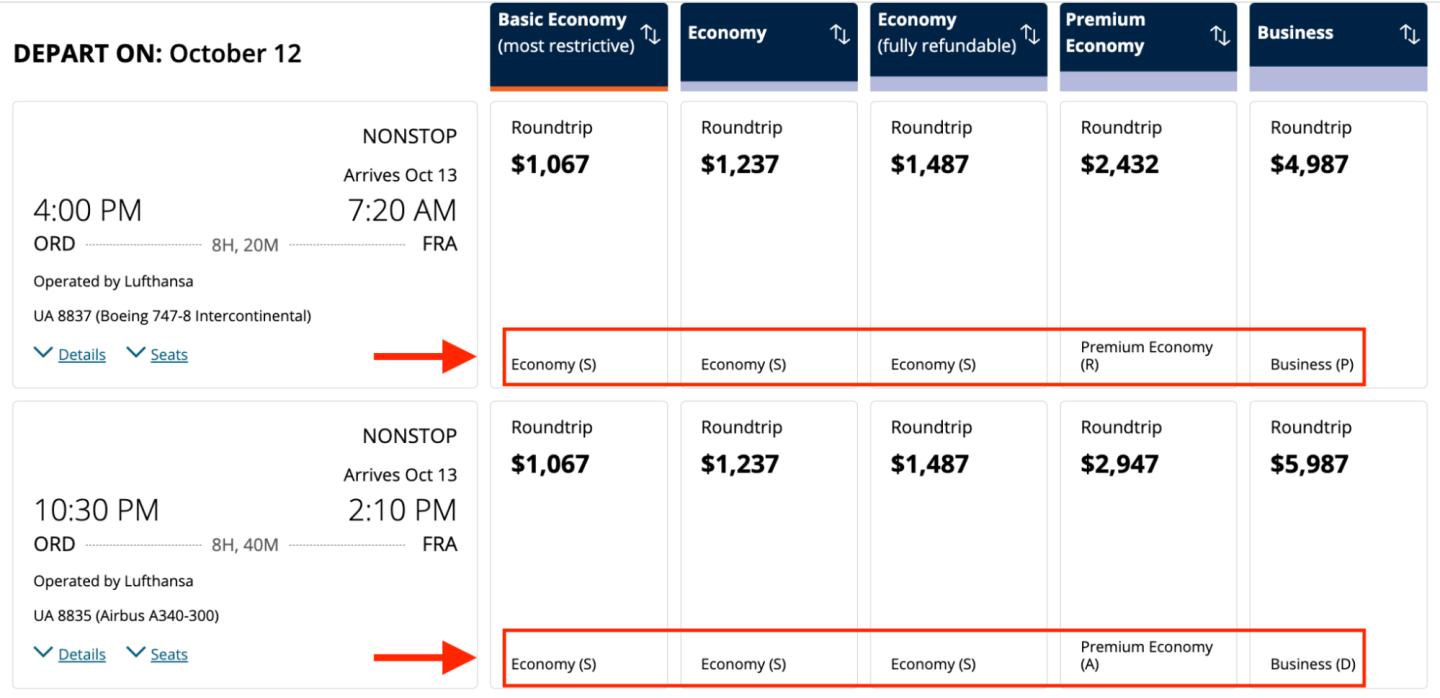Open Seats link for UA 8835
The height and width of the screenshot is (698, 1440).
[169, 655]
